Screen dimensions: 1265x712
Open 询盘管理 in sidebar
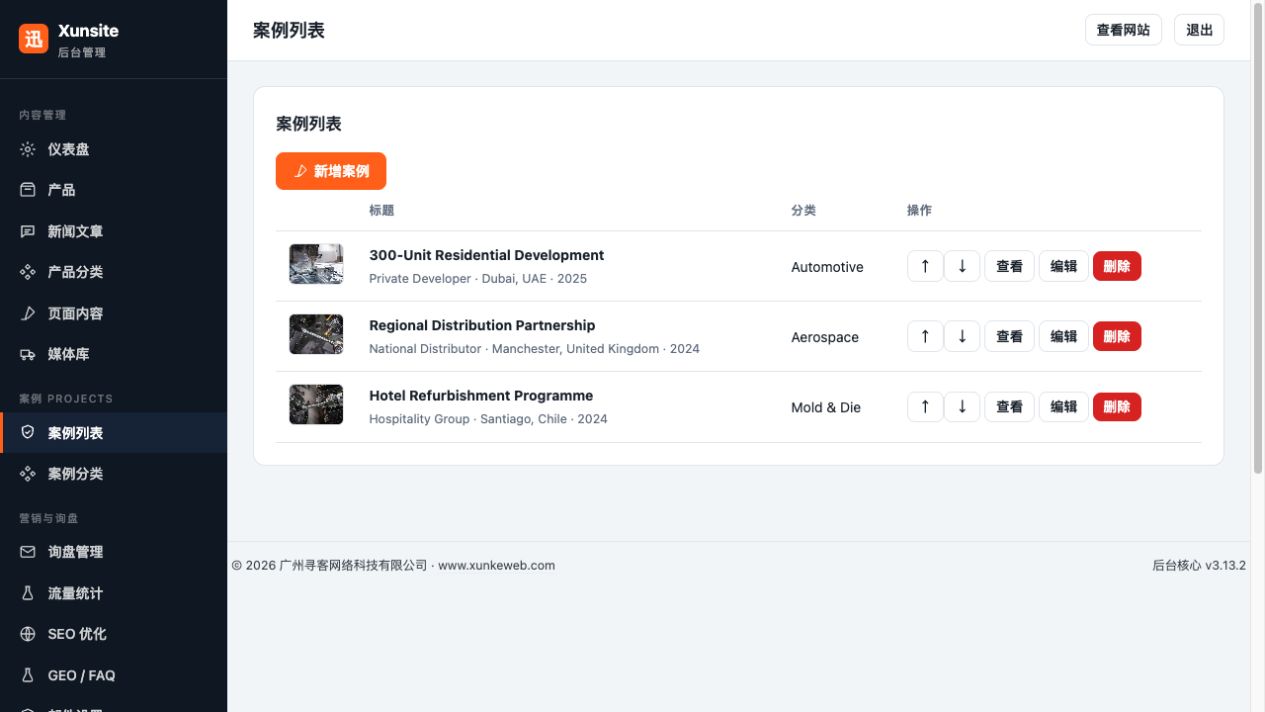[x=113, y=552]
